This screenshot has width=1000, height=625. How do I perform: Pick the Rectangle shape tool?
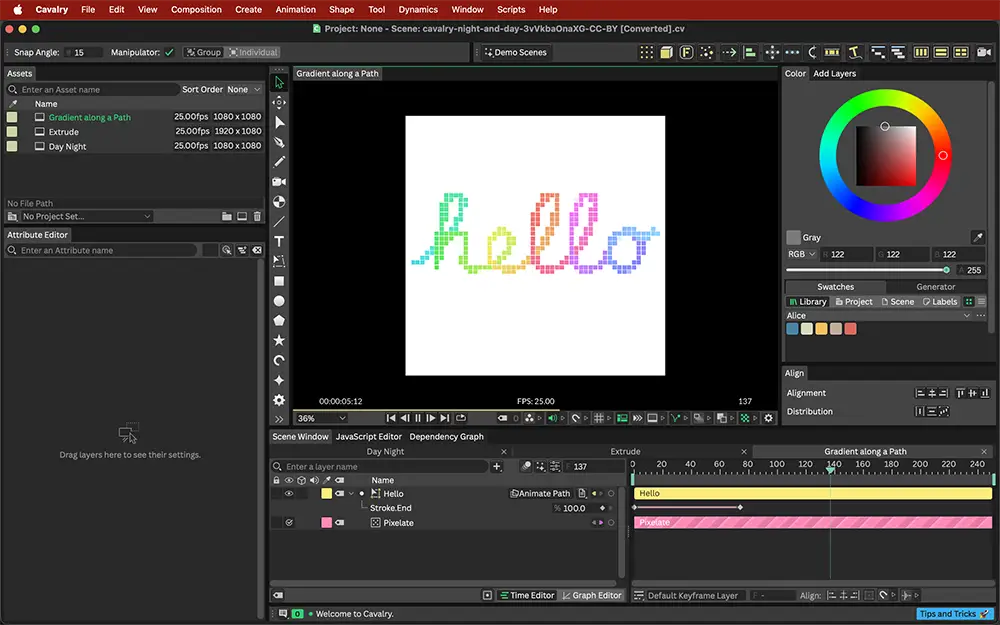click(x=279, y=281)
